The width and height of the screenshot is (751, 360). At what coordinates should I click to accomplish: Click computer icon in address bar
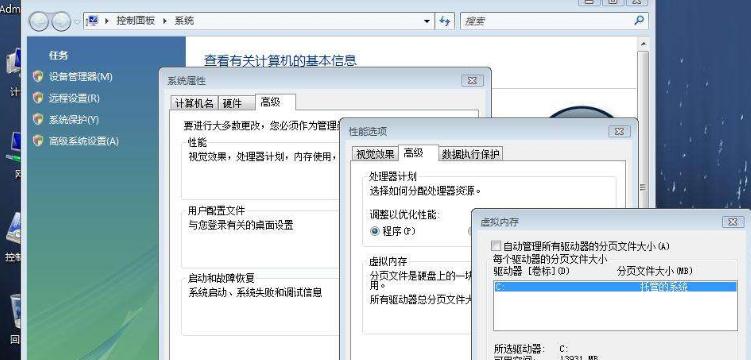pyautogui.click(x=92, y=21)
